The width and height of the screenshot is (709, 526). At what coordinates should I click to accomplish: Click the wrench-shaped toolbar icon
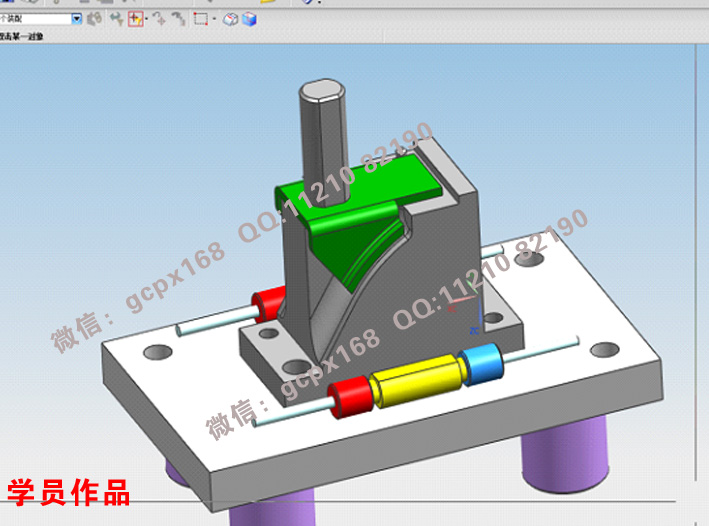coord(116,19)
